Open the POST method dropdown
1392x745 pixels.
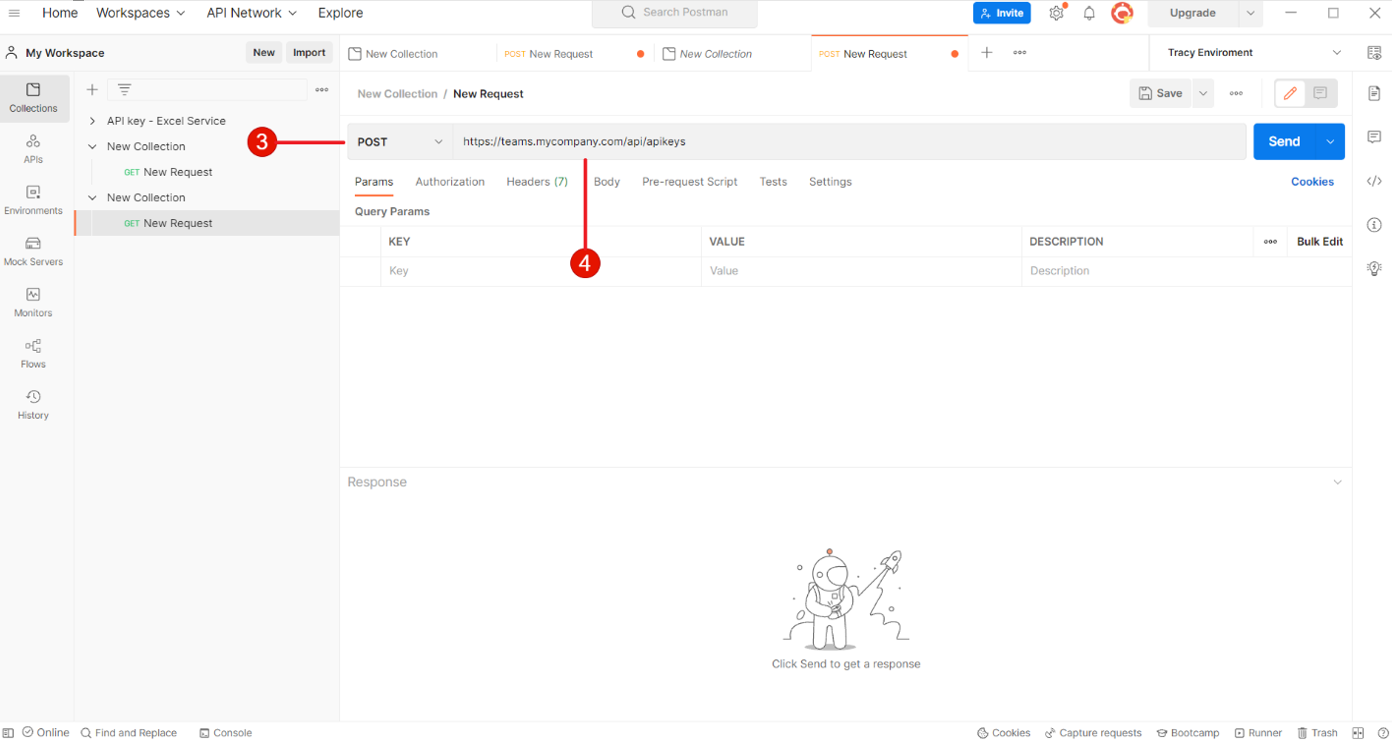pos(400,142)
